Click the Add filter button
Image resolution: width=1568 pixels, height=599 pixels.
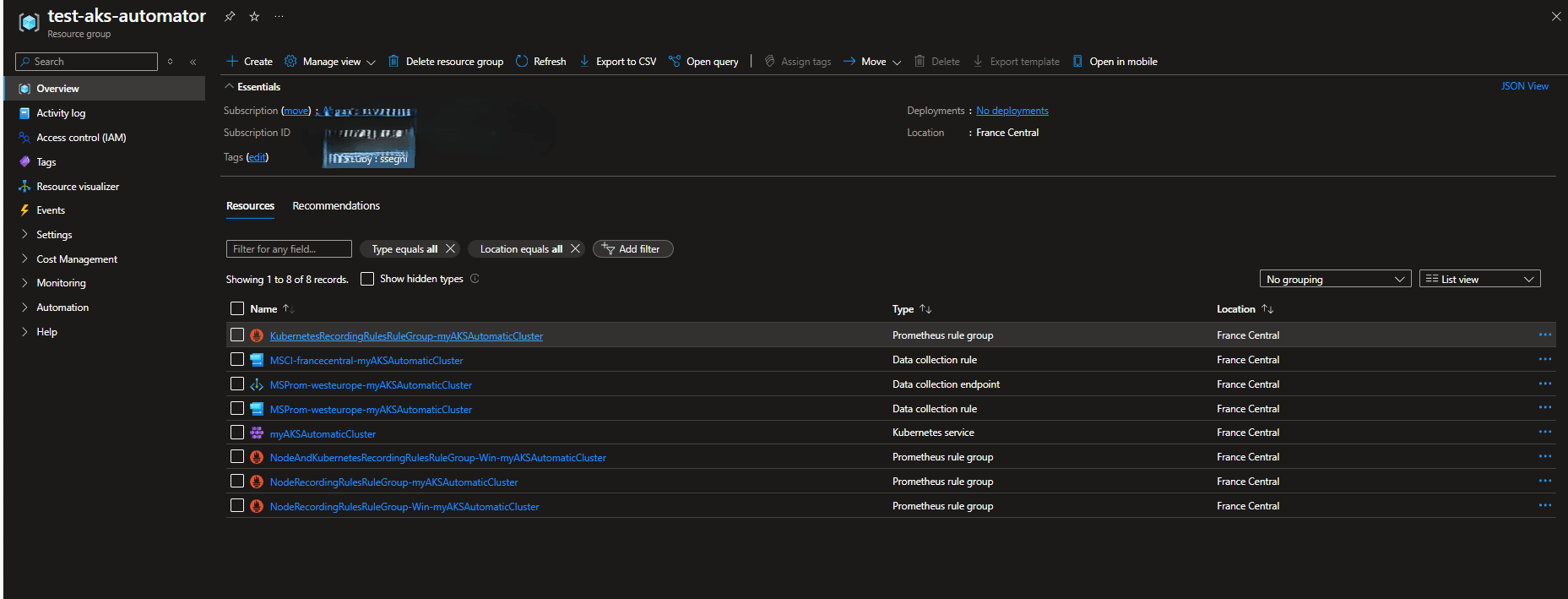[x=632, y=248]
